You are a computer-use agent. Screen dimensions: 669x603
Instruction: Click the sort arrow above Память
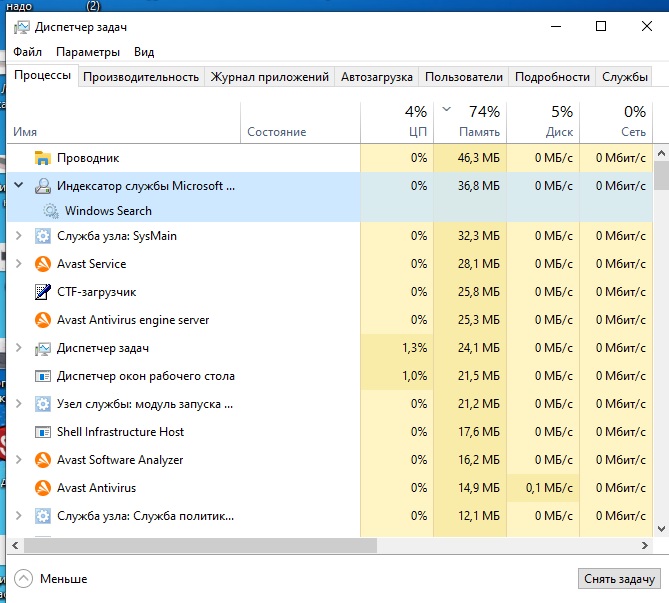pos(446,109)
